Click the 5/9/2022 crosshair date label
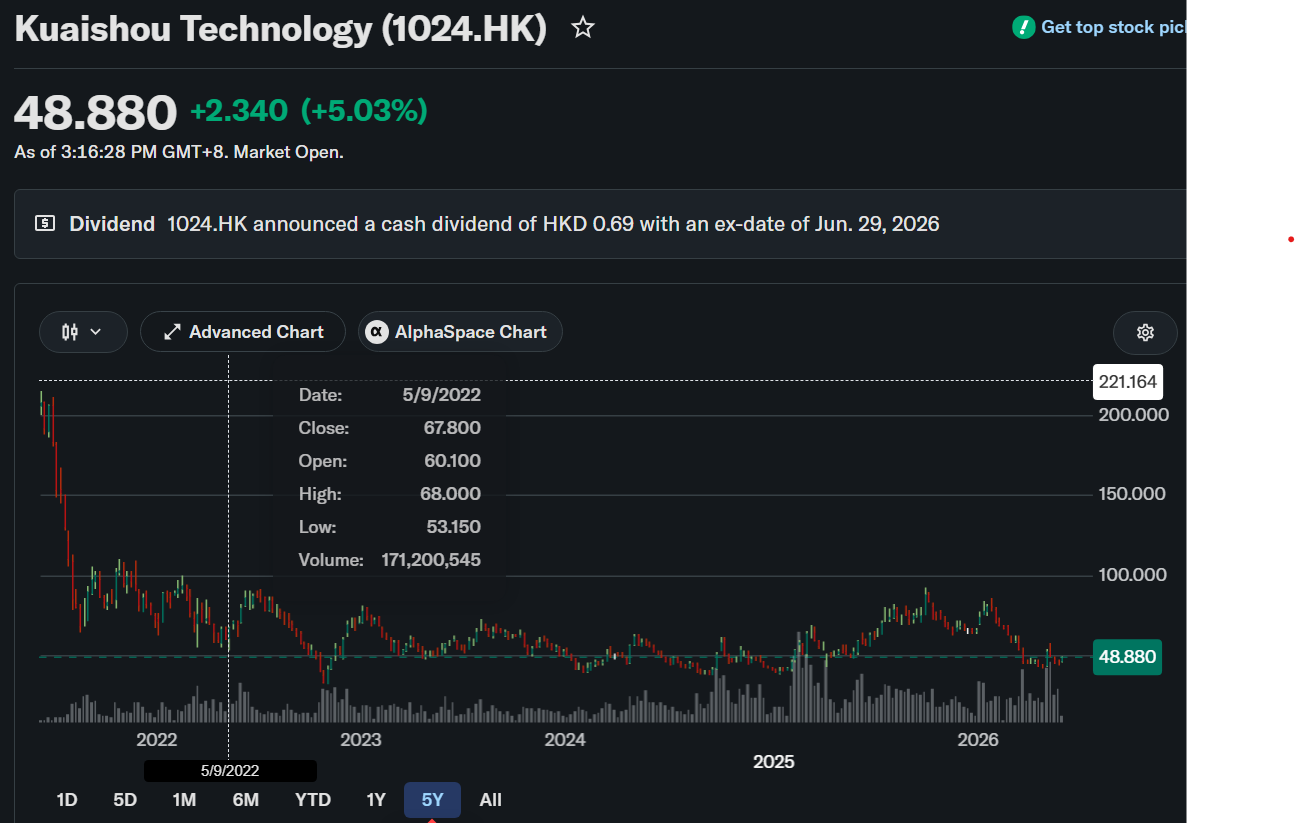The height and width of the screenshot is (823, 1295). click(x=230, y=771)
